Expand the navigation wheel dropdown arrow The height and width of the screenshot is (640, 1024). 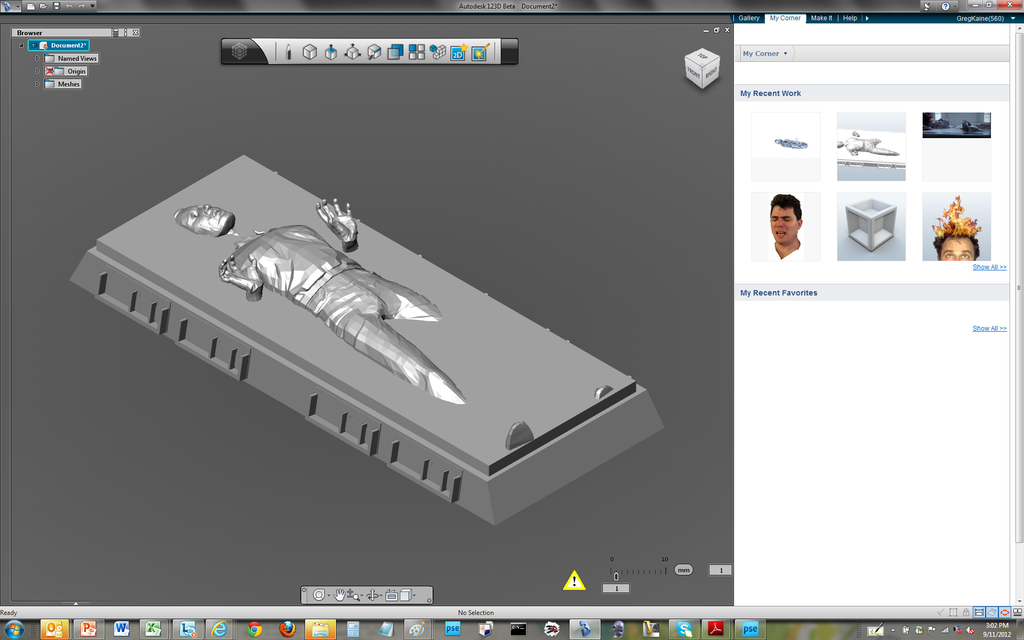(328, 596)
